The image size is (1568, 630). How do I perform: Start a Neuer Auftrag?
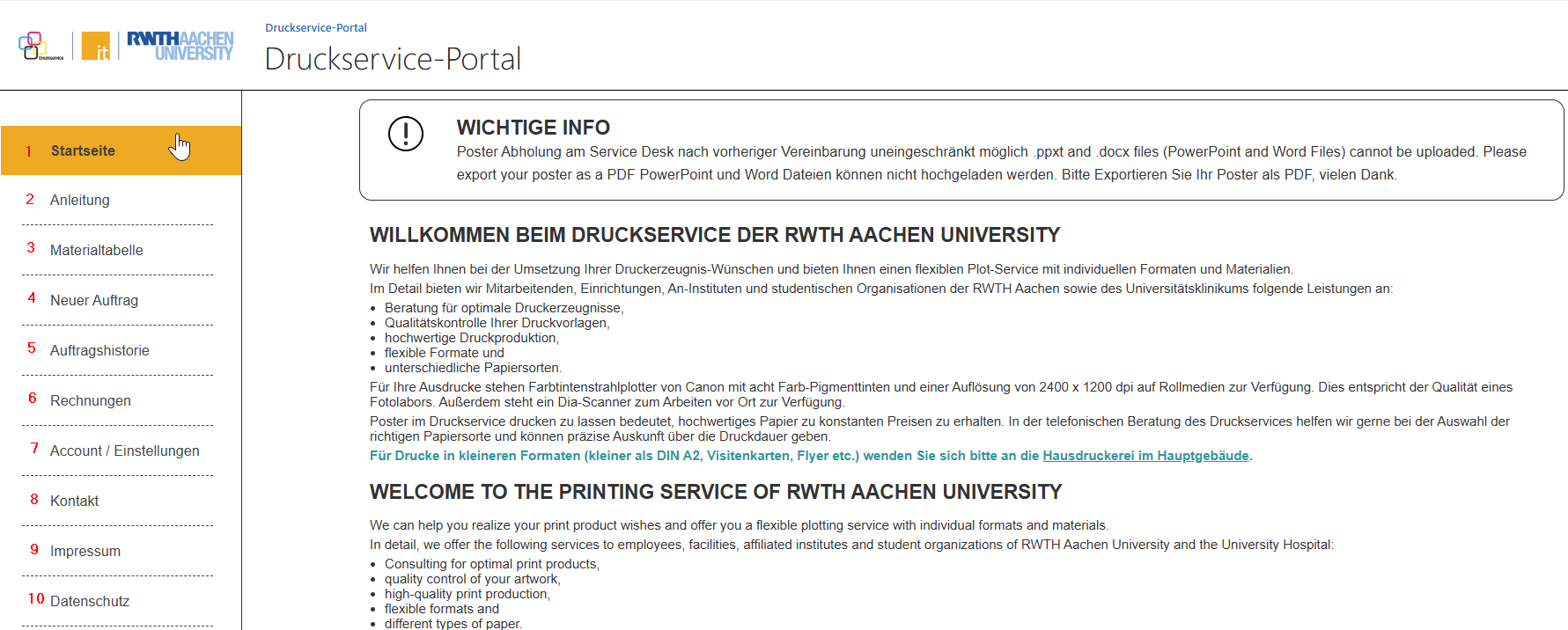point(94,301)
